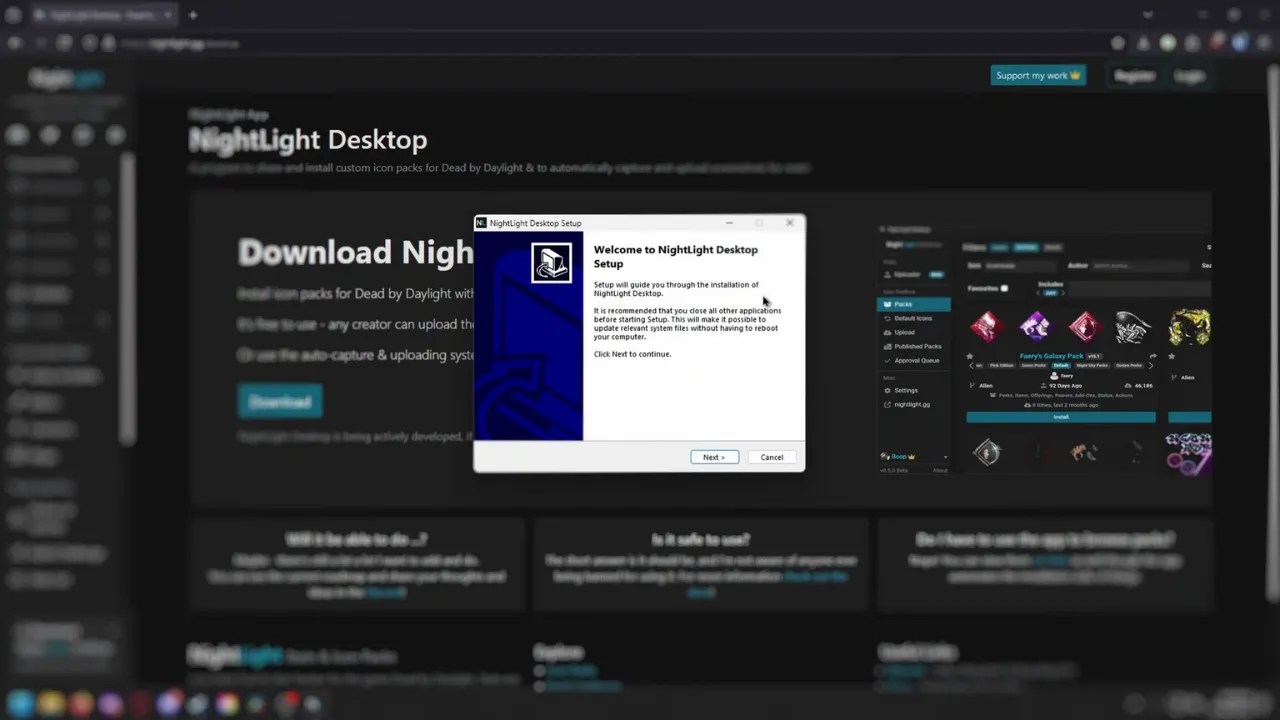Click the 'Download Nigh' large heading
The image size is (1280, 720).
(355, 252)
